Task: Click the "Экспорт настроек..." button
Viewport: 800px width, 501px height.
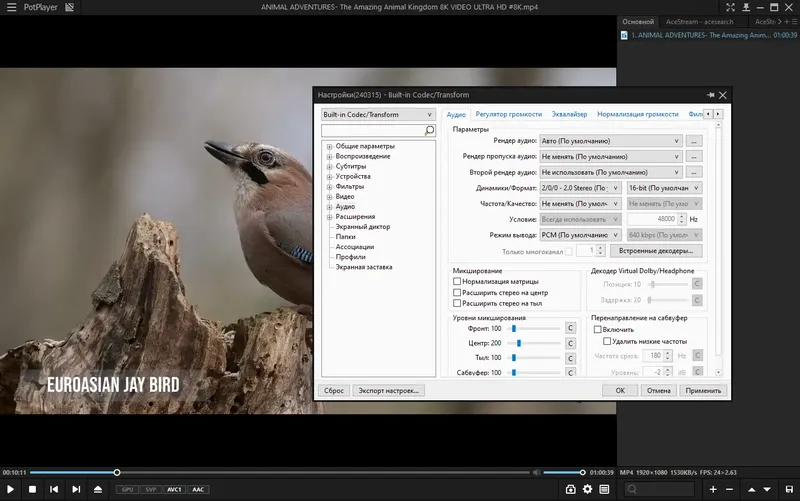Action: [x=390, y=390]
